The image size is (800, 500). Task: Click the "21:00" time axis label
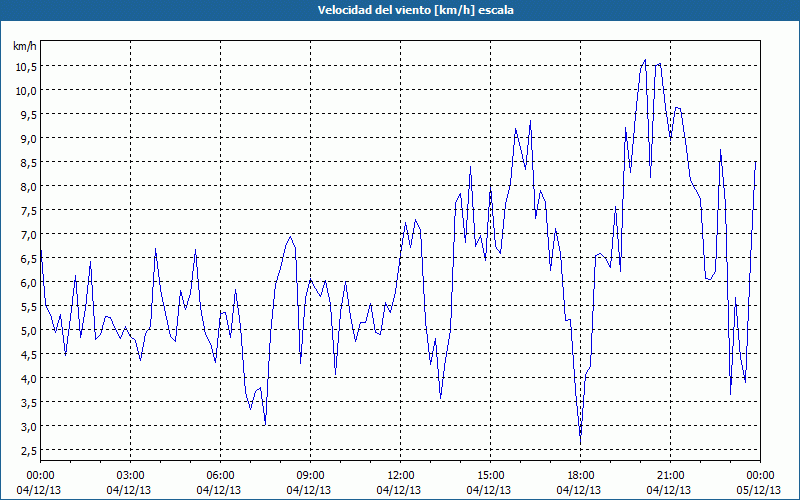(x=670, y=476)
